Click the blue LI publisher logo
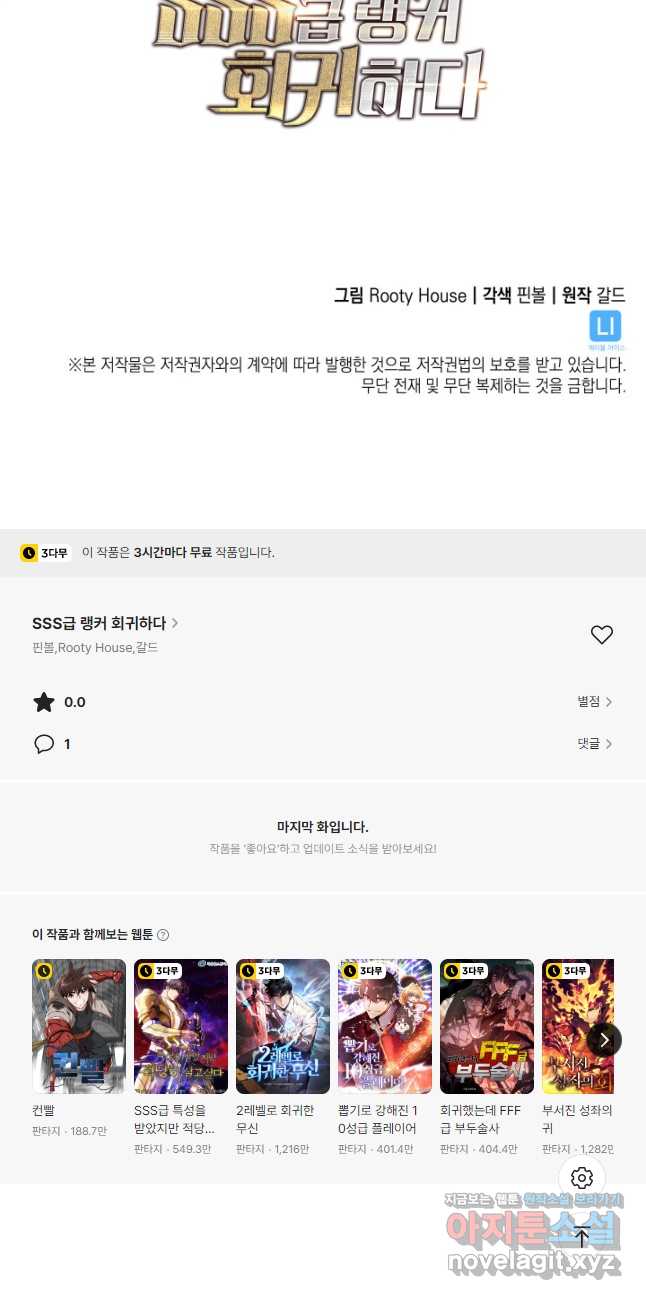 [606, 327]
